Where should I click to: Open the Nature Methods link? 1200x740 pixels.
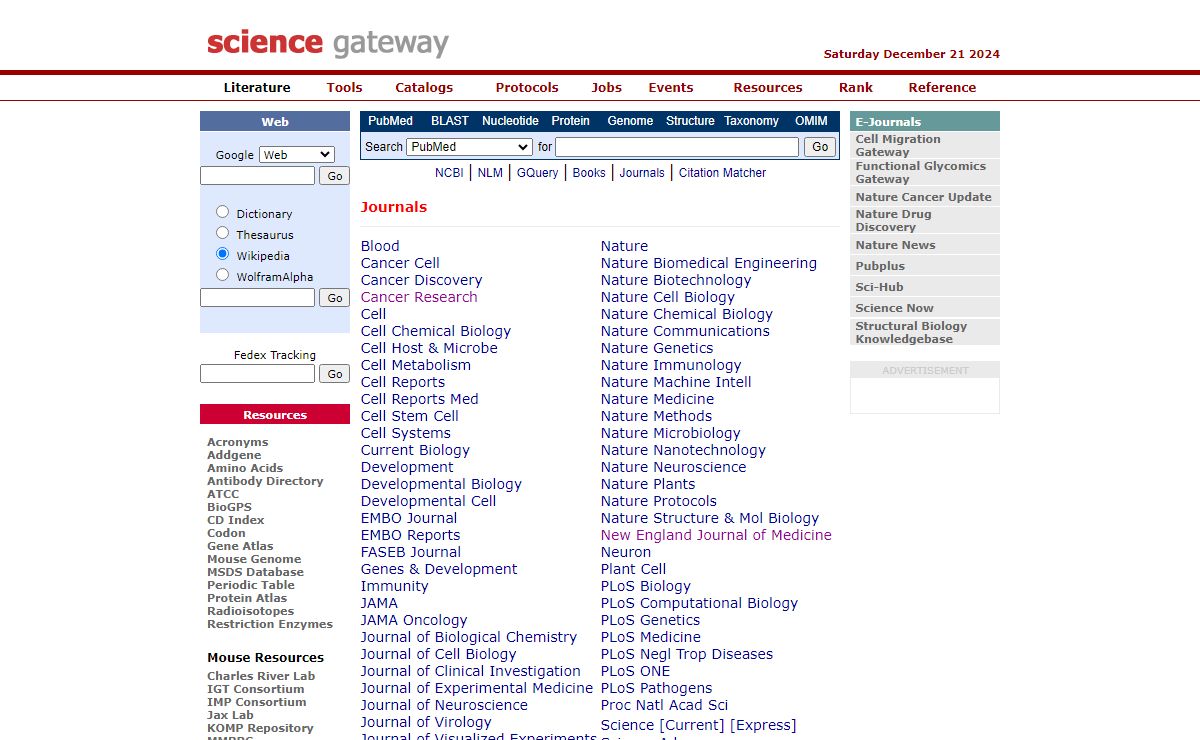tap(656, 416)
